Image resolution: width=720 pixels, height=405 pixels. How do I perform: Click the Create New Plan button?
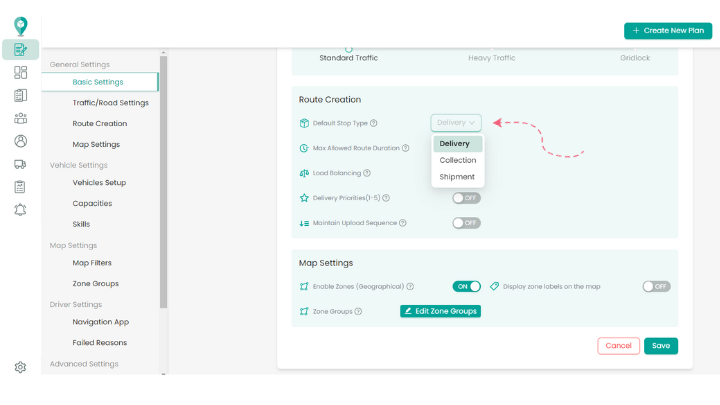pos(668,31)
